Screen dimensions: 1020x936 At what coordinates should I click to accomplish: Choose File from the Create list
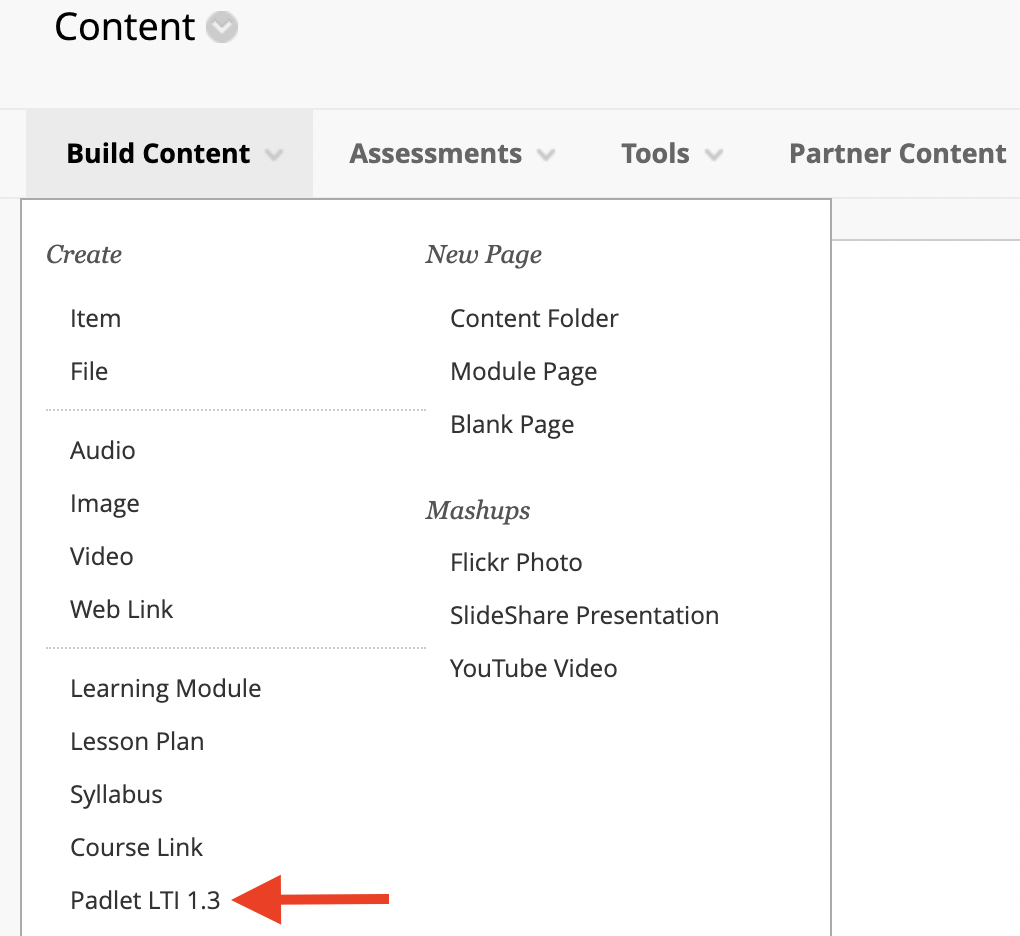pos(89,371)
